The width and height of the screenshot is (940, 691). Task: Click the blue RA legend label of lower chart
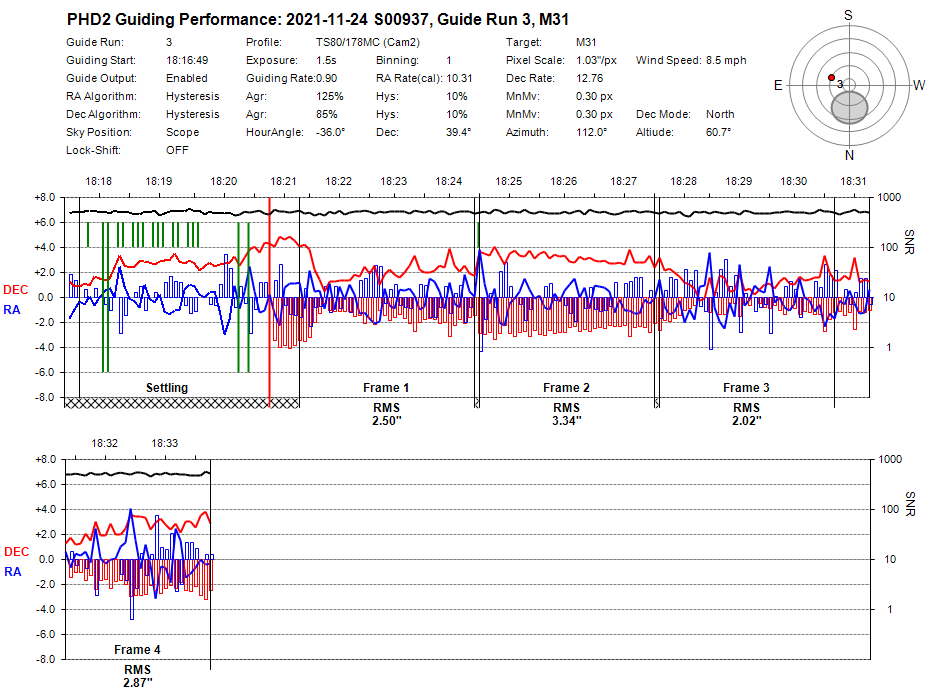pos(13,572)
